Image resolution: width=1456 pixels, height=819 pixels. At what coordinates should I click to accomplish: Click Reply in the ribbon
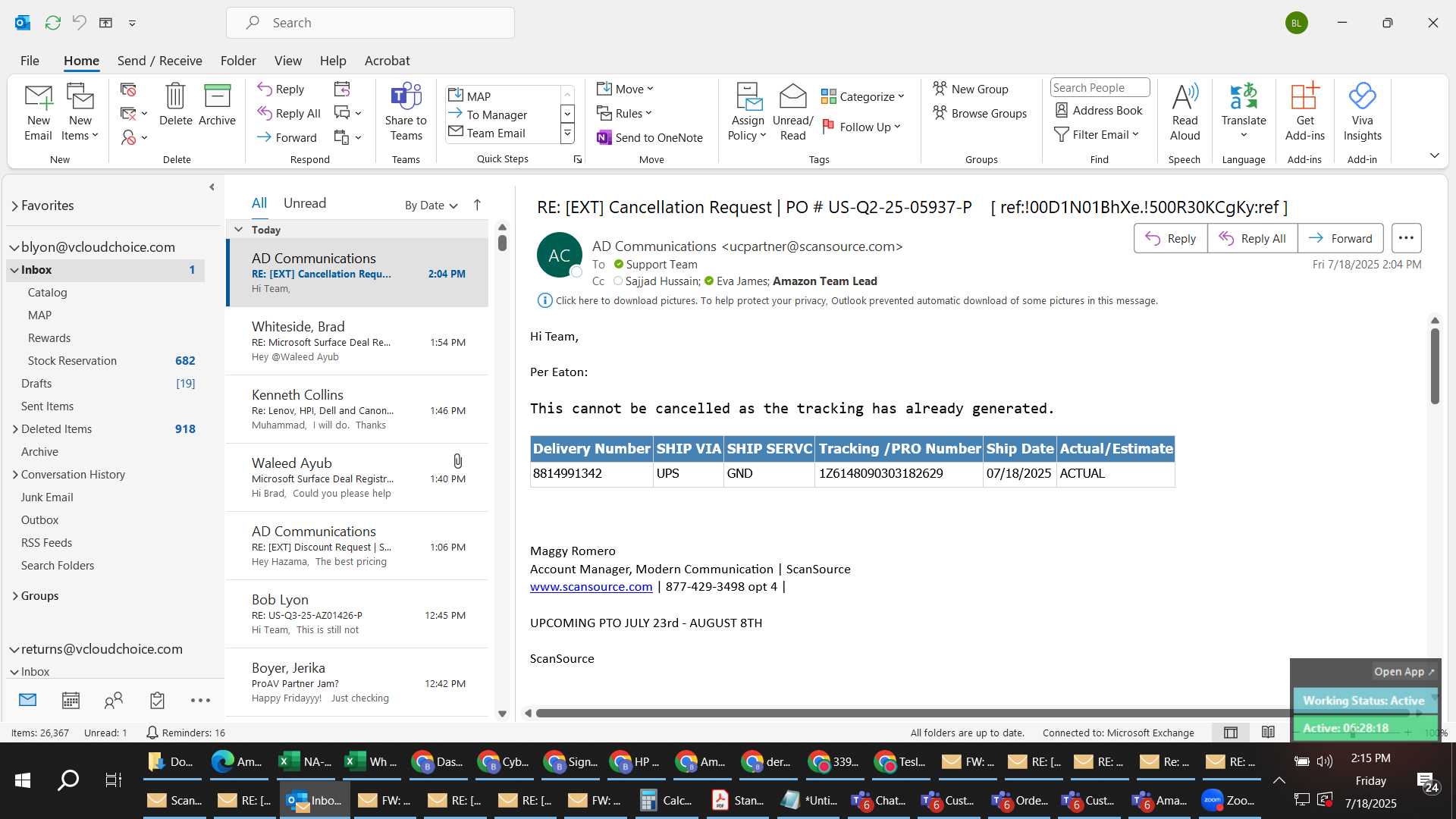[281, 89]
